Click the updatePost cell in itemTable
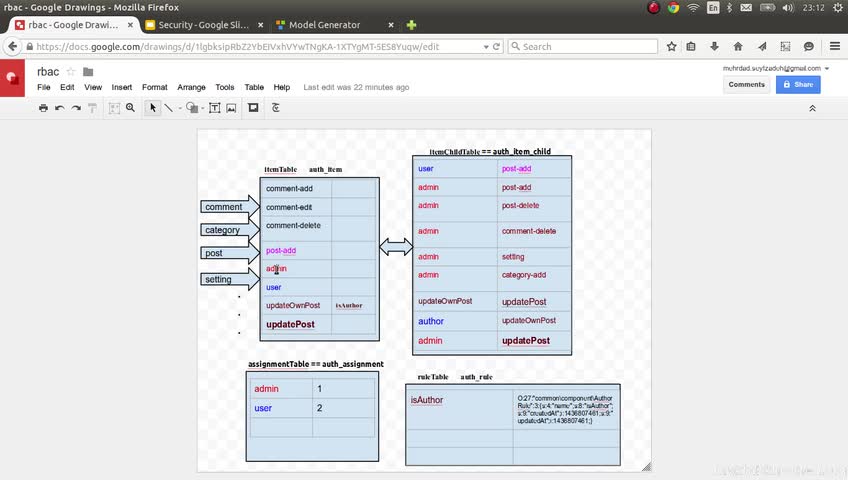Viewport: 848px width, 480px height. (296, 324)
